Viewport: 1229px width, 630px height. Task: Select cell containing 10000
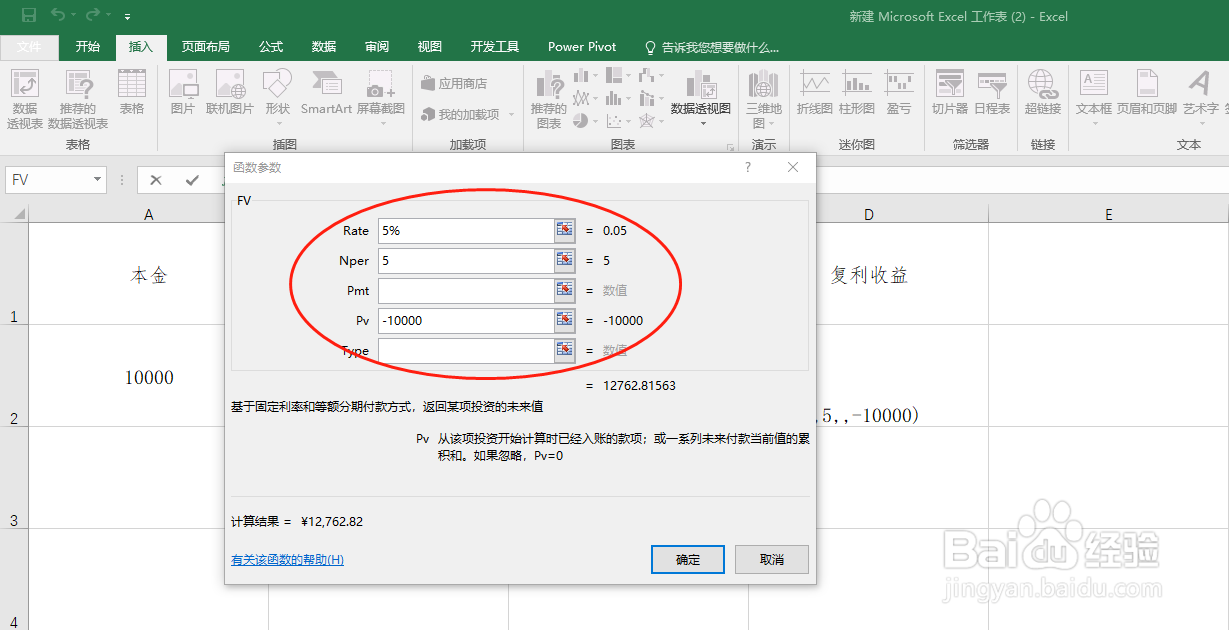(x=148, y=376)
